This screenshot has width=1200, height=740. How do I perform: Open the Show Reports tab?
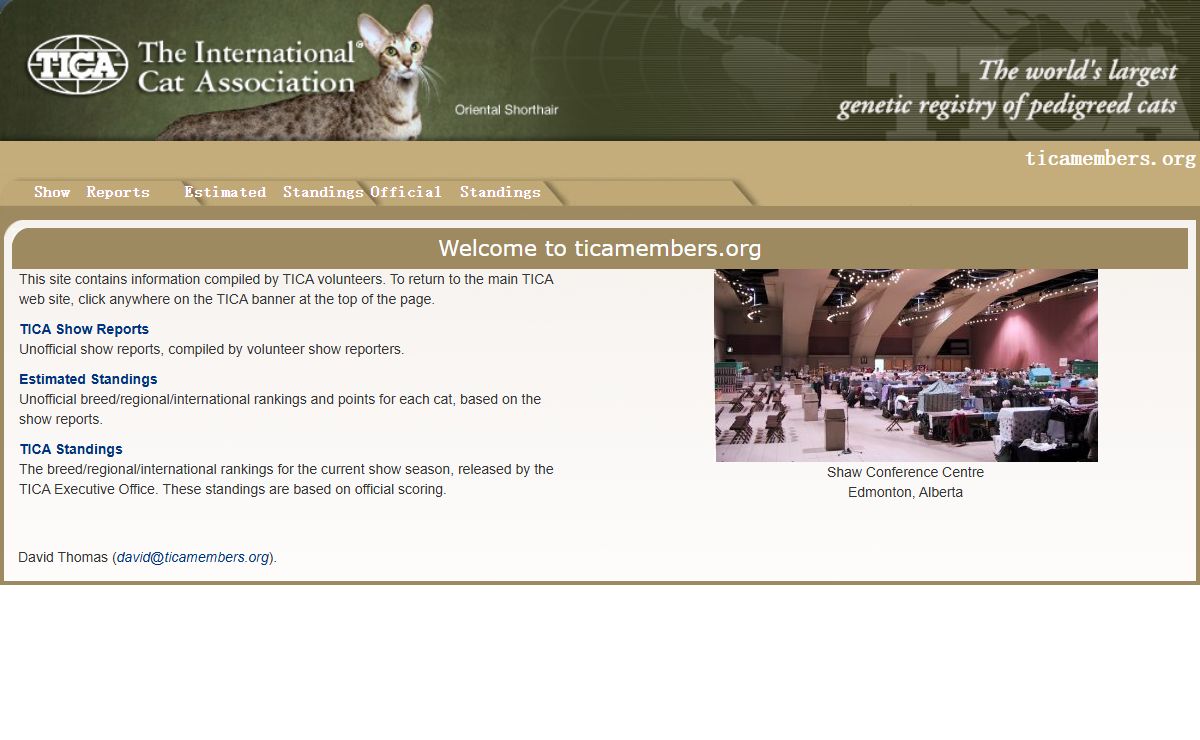pos(91,192)
